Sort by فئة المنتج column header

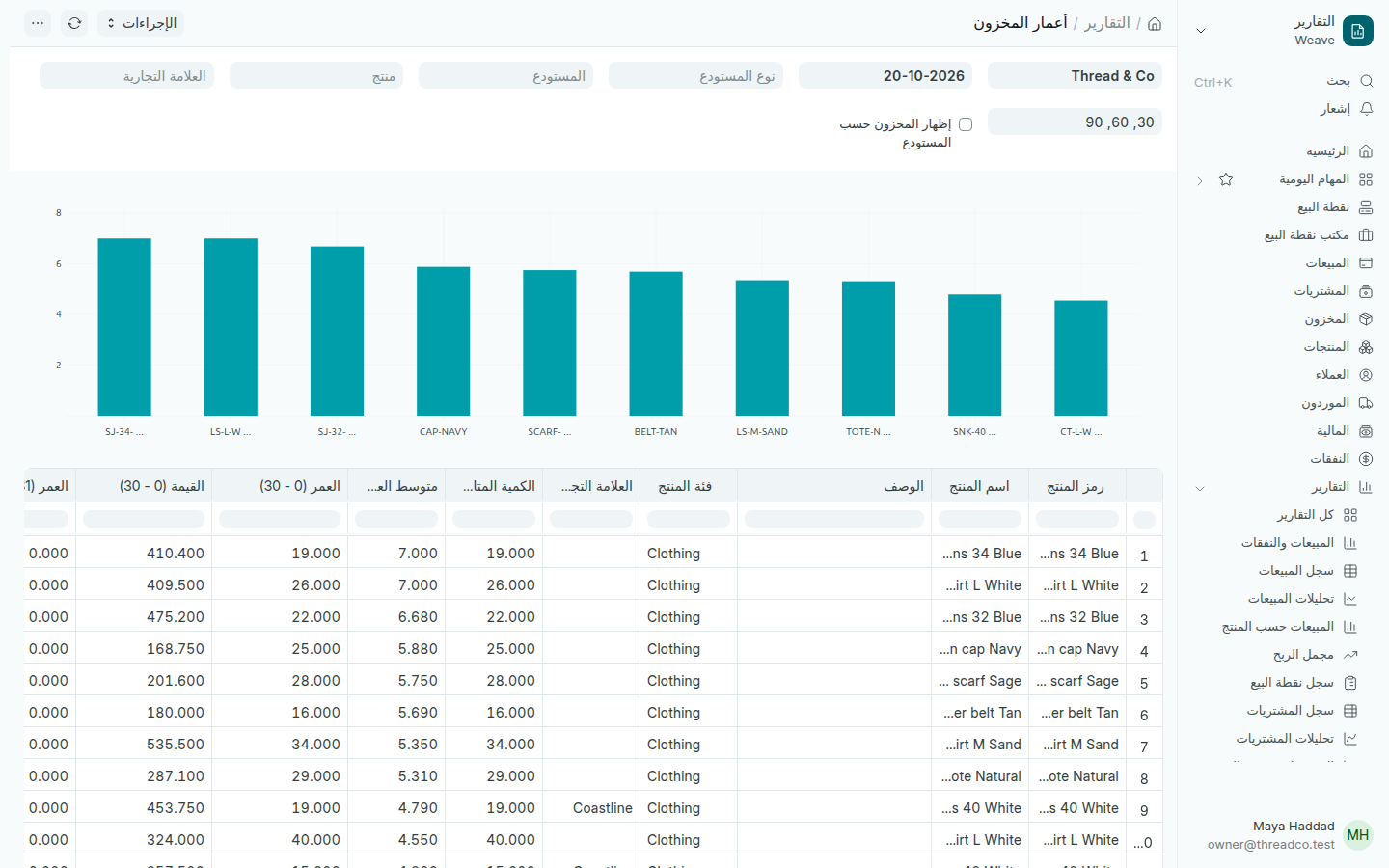689,486
